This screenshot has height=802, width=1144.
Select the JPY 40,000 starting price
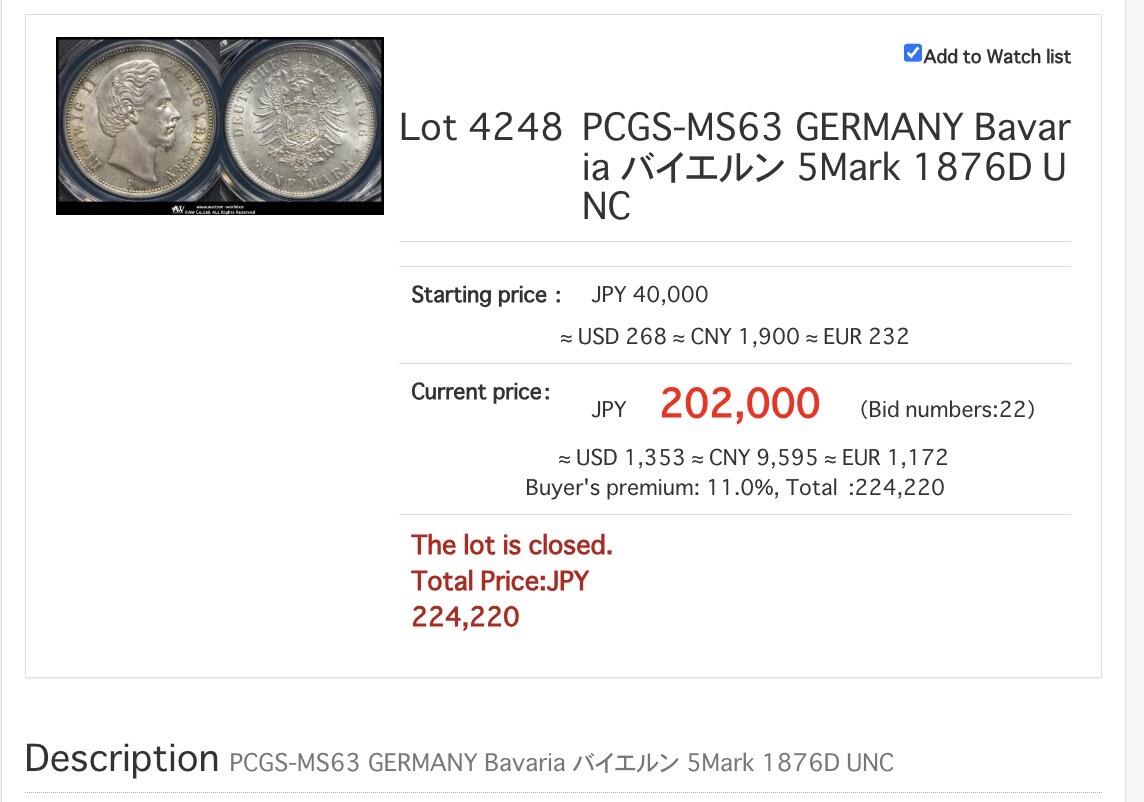coord(649,295)
